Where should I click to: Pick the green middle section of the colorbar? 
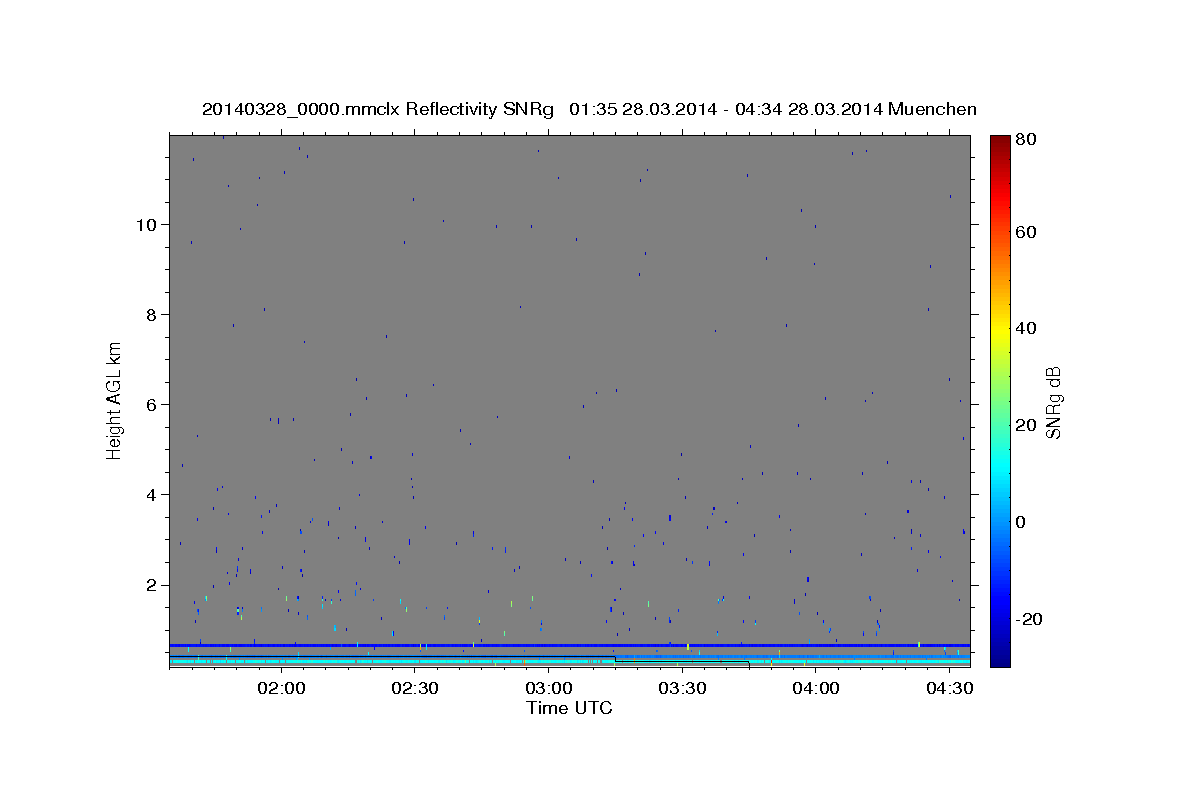[x=1000, y=400]
